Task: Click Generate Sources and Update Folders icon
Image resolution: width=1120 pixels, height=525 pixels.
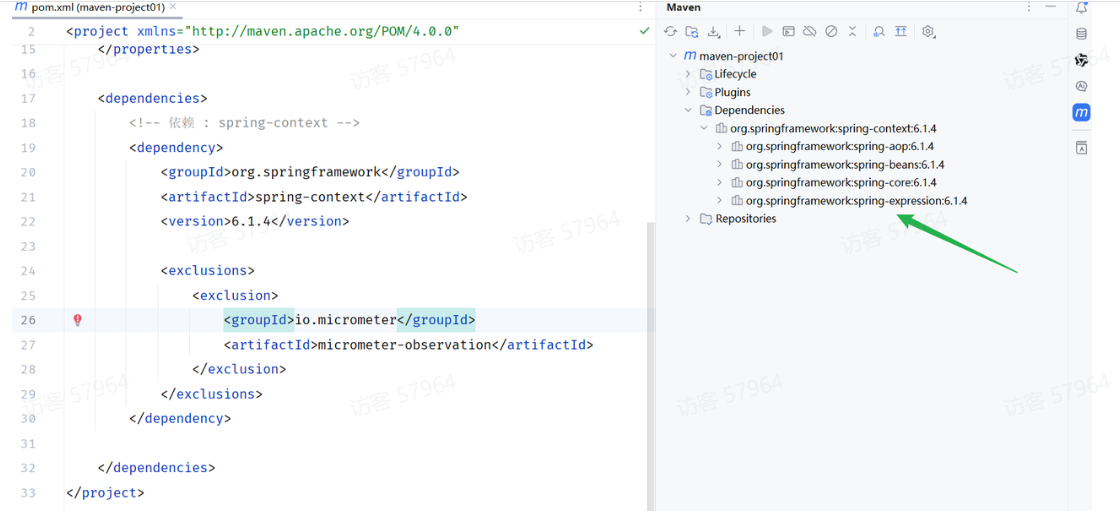Action: 691,31
